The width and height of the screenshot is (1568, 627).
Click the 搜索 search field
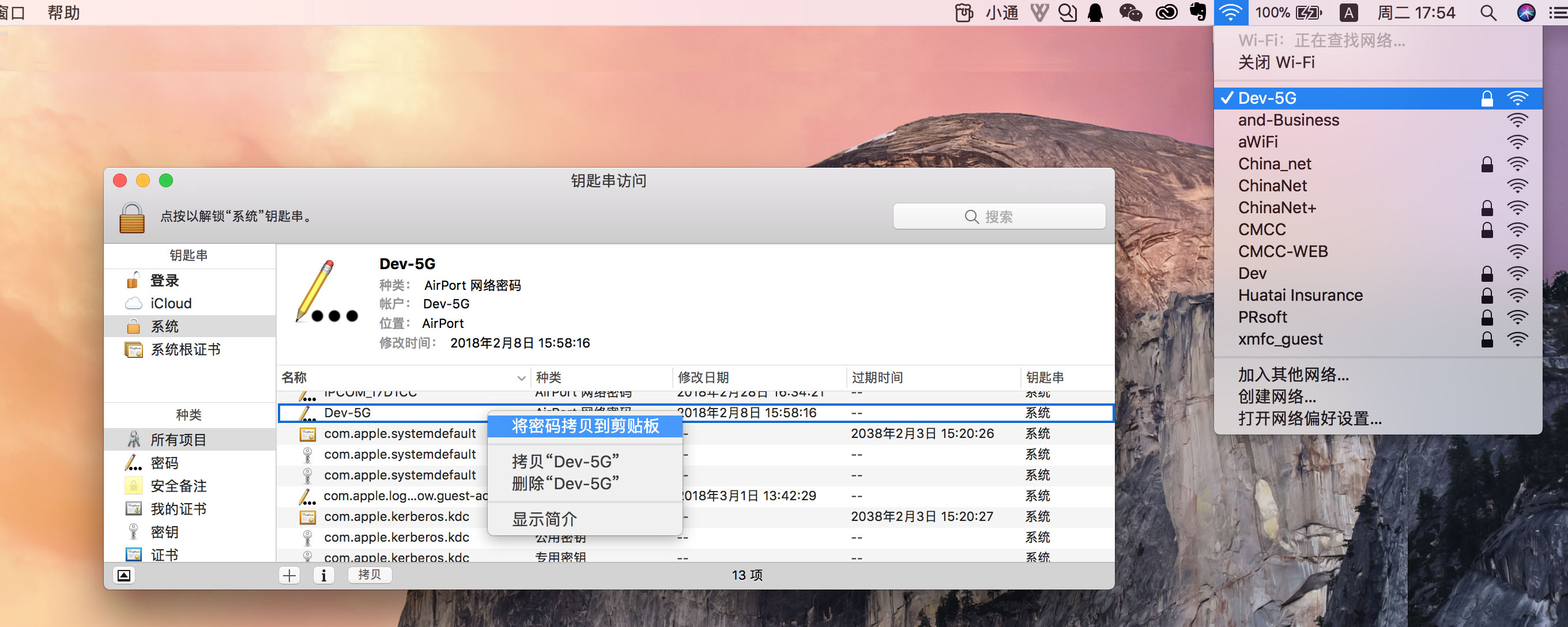[998, 217]
